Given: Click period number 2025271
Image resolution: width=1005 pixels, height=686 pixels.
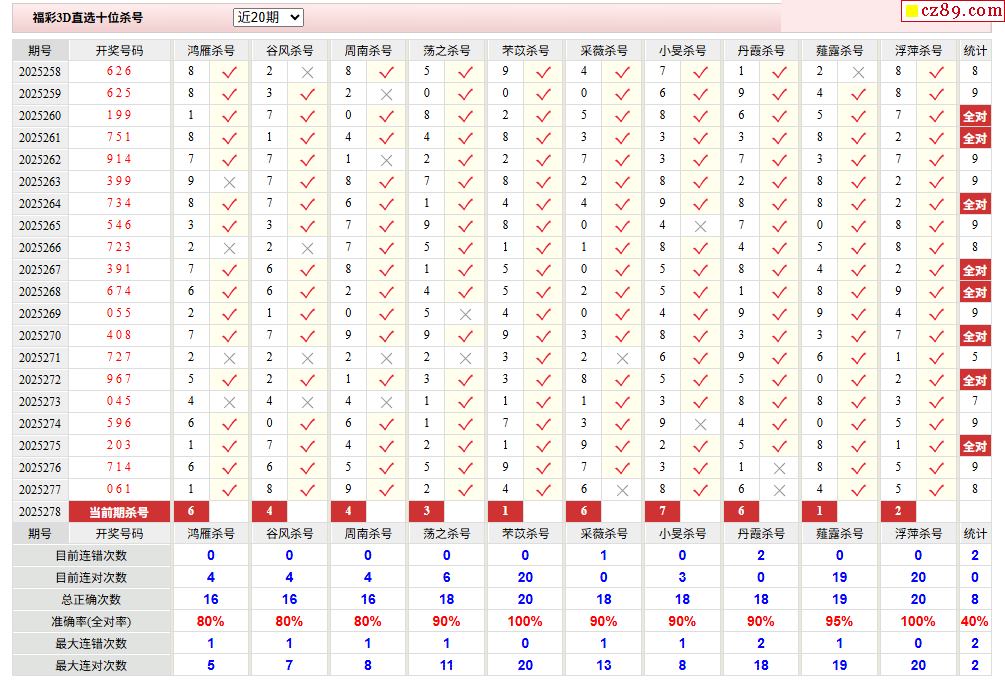Looking at the screenshot, I should 40,358.
